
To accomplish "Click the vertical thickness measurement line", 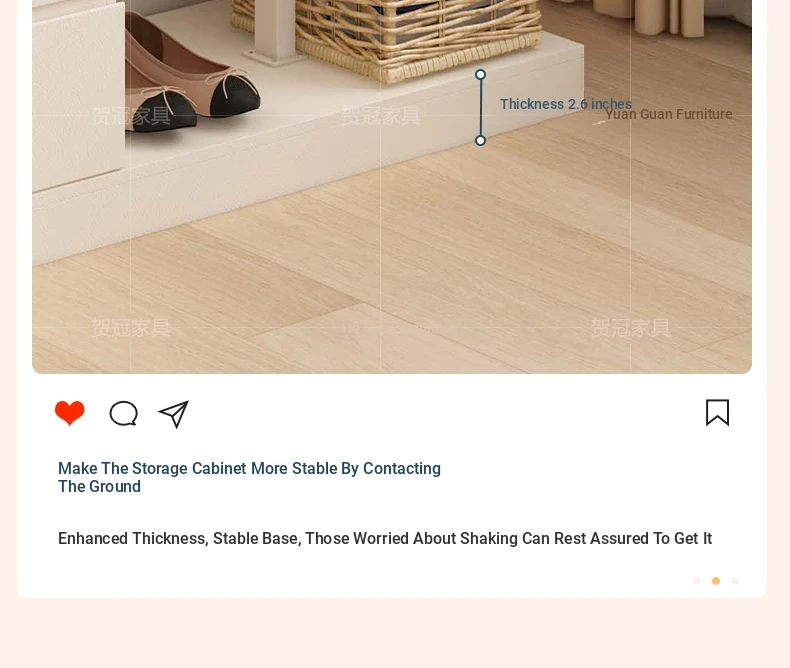I will point(481,107).
